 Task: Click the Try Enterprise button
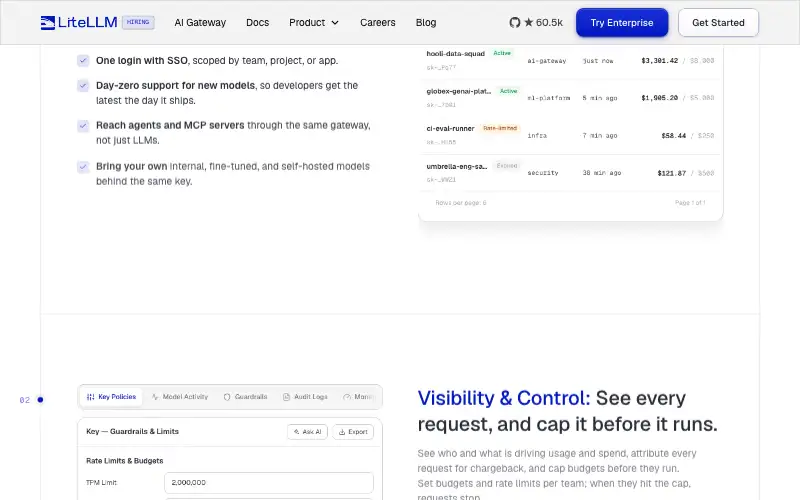click(622, 22)
